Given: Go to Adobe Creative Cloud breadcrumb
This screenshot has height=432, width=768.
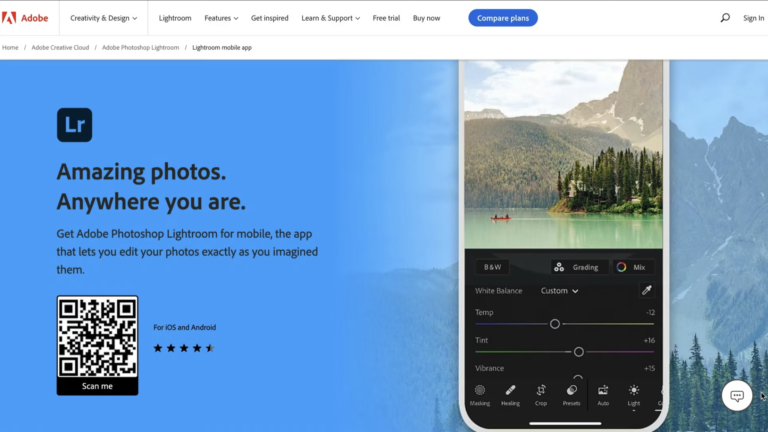Looking at the screenshot, I should pos(60,48).
